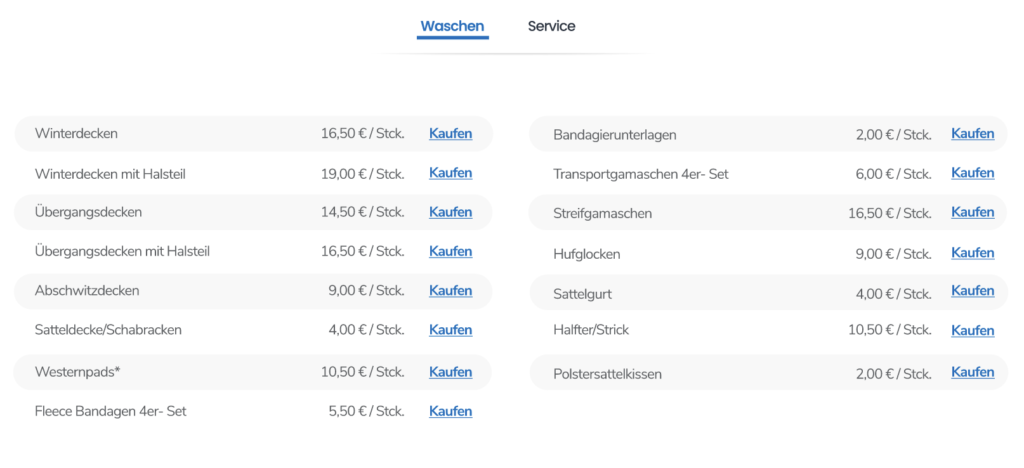Buy Halfter/Strick washing
1024x468 pixels.
[972, 330]
